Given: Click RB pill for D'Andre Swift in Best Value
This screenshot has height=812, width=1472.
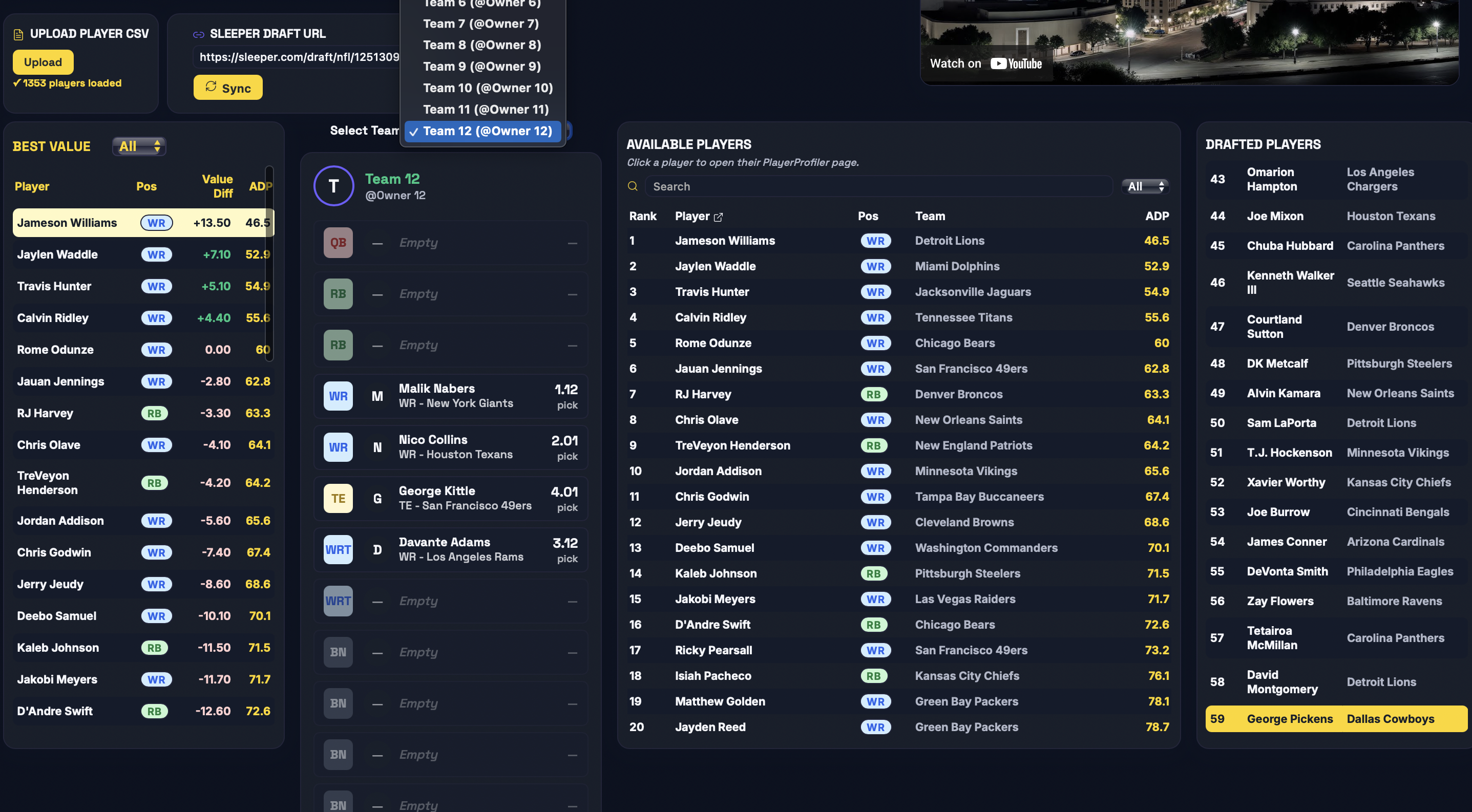Looking at the screenshot, I should [154, 712].
